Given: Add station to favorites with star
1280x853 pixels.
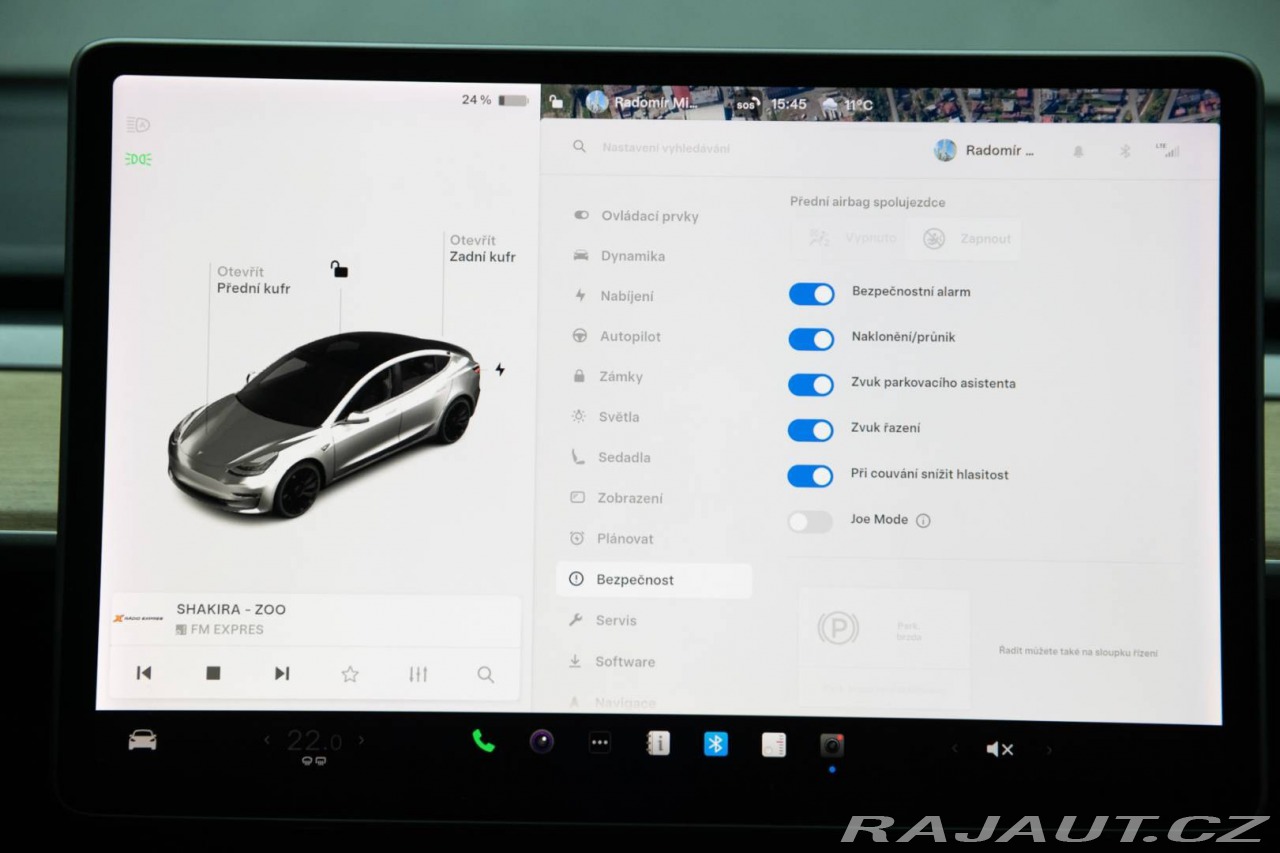Looking at the screenshot, I should tap(349, 674).
